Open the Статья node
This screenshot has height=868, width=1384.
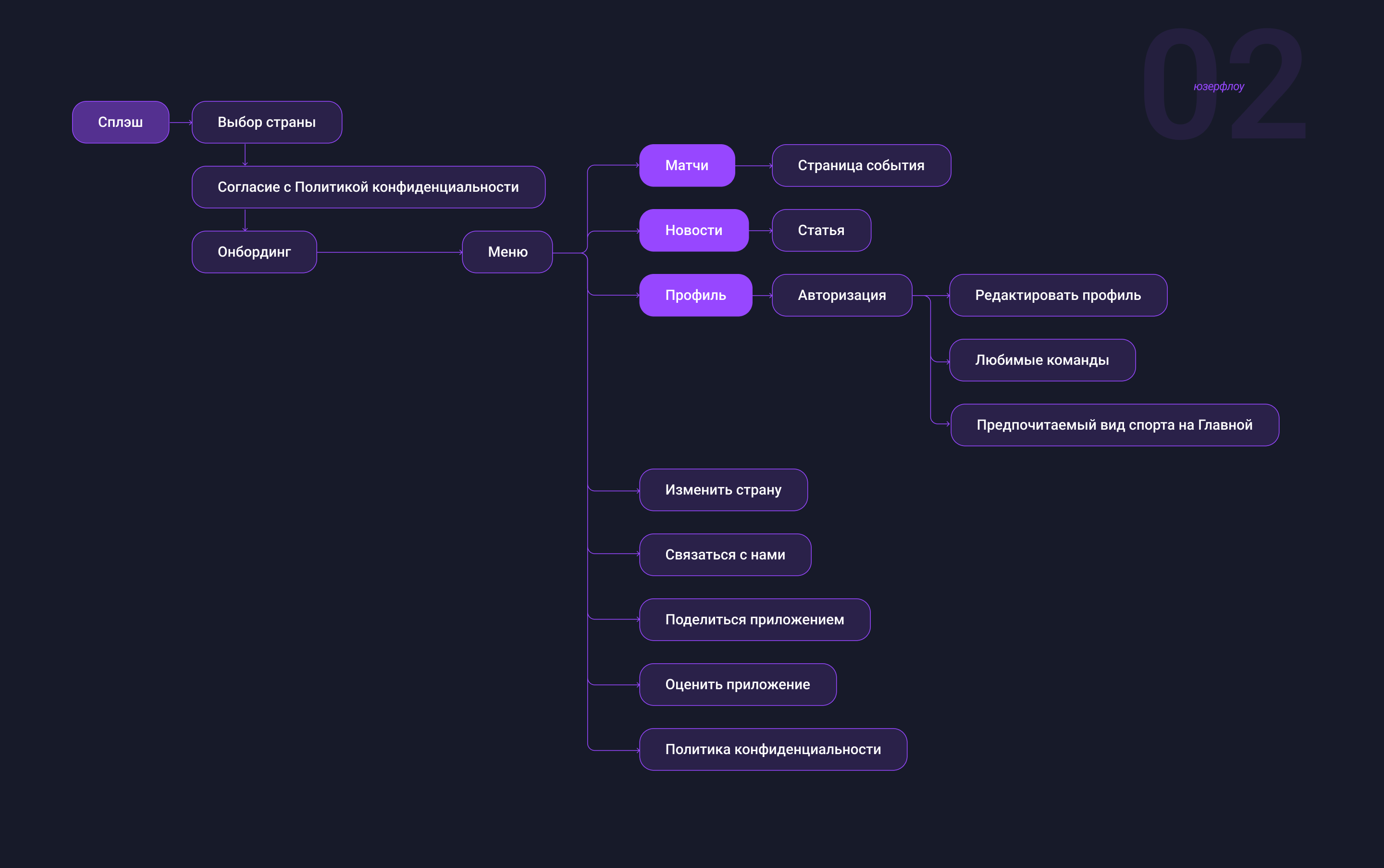821,230
